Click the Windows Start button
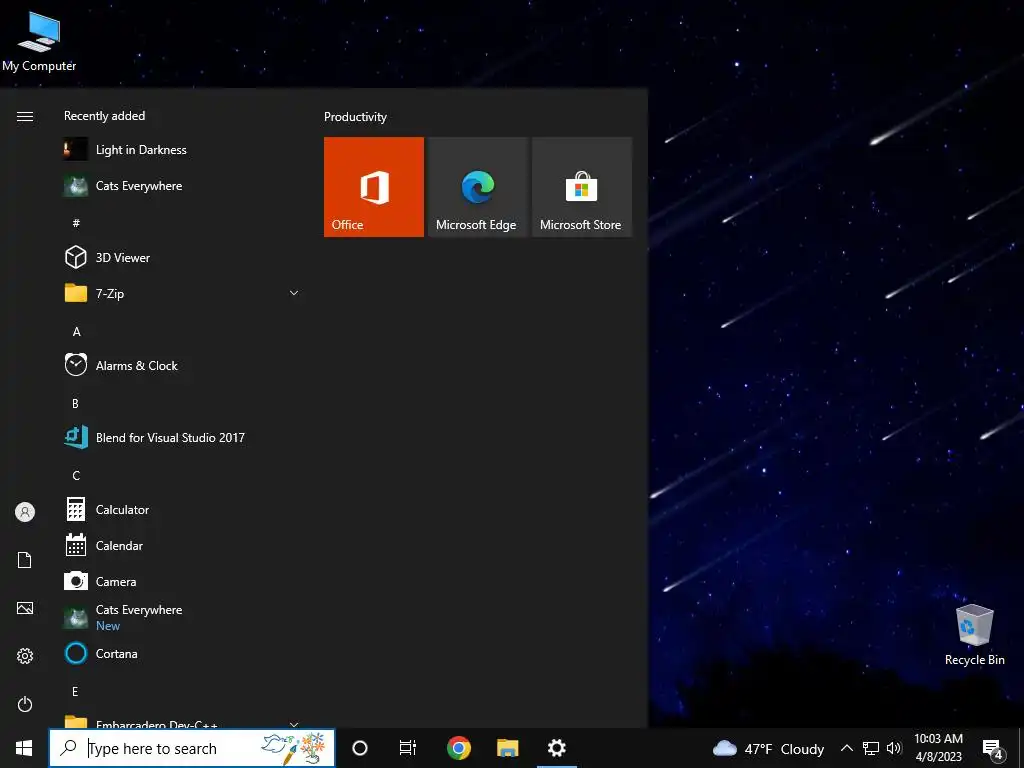Image resolution: width=1024 pixels, height=768 pixels. point(24,748)
